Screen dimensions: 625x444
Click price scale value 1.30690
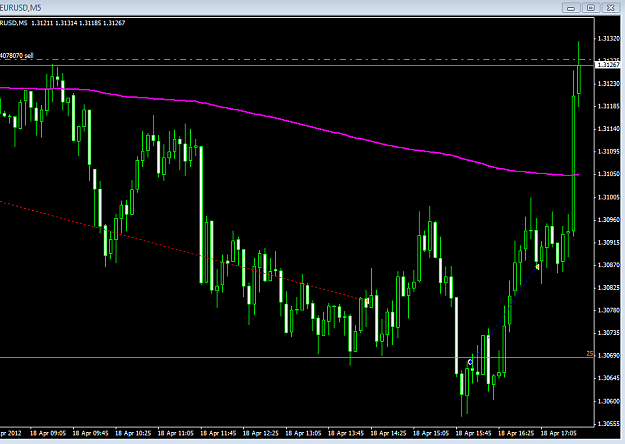609,356
